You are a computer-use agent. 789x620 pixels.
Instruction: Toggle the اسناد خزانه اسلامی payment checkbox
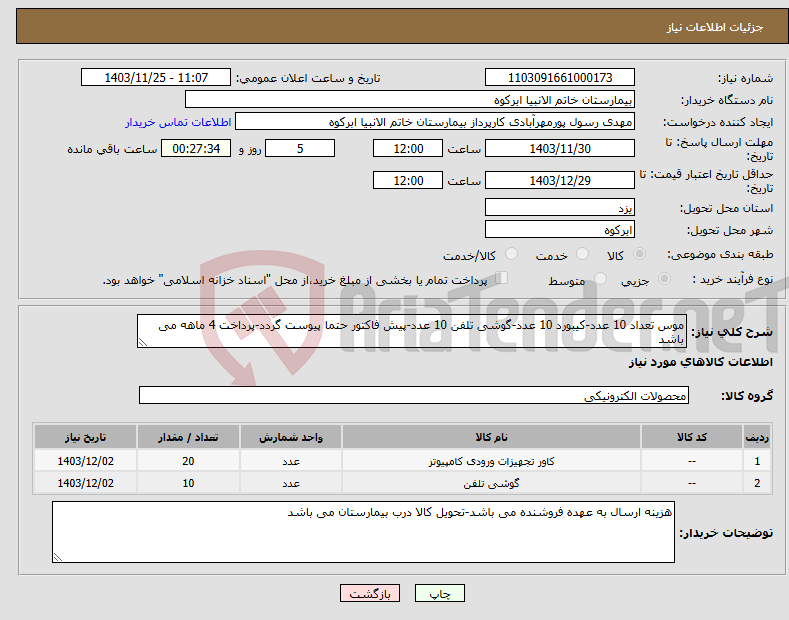502,277
